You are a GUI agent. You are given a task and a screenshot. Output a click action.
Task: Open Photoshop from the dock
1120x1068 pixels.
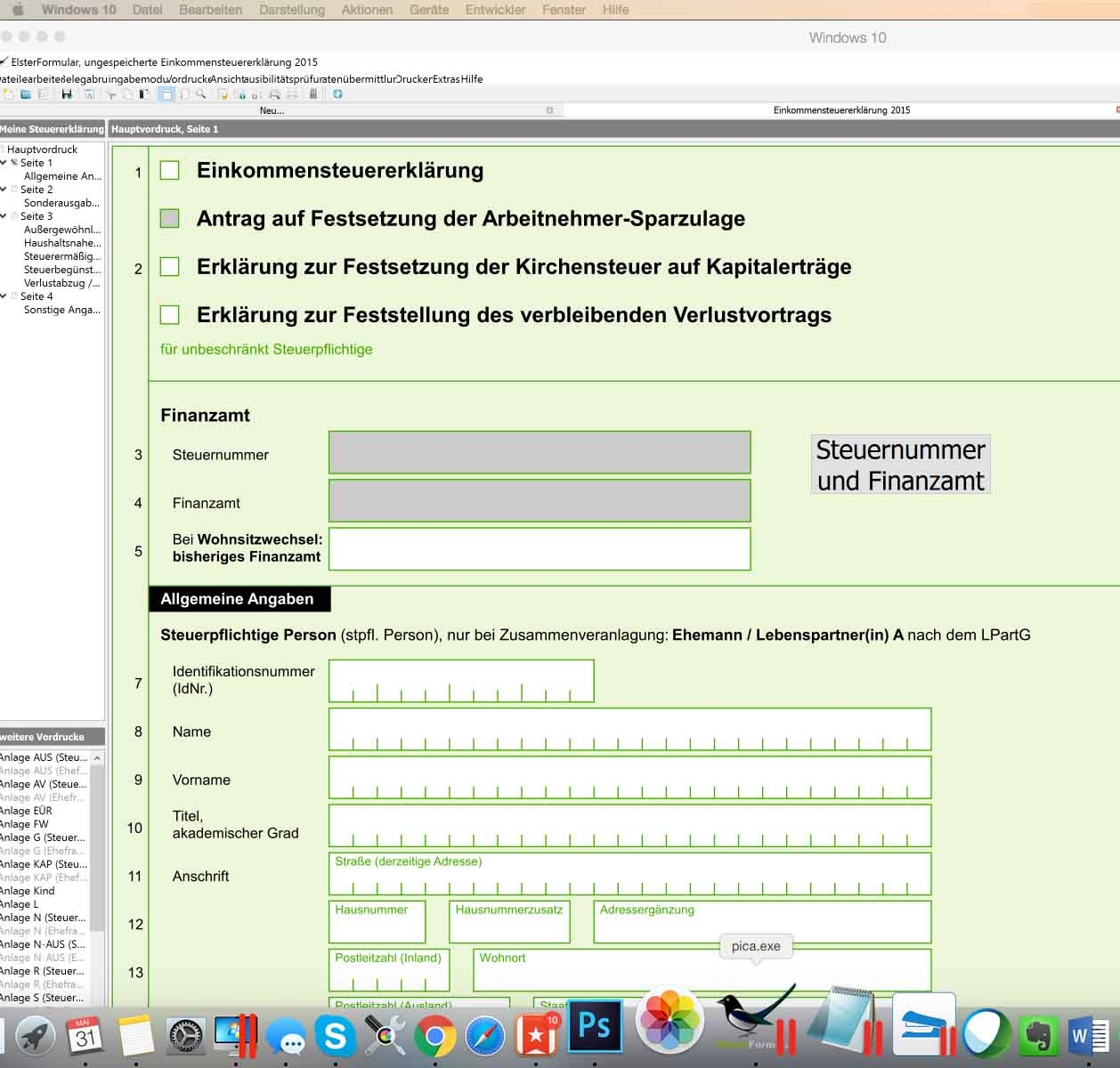[594, 1026]
